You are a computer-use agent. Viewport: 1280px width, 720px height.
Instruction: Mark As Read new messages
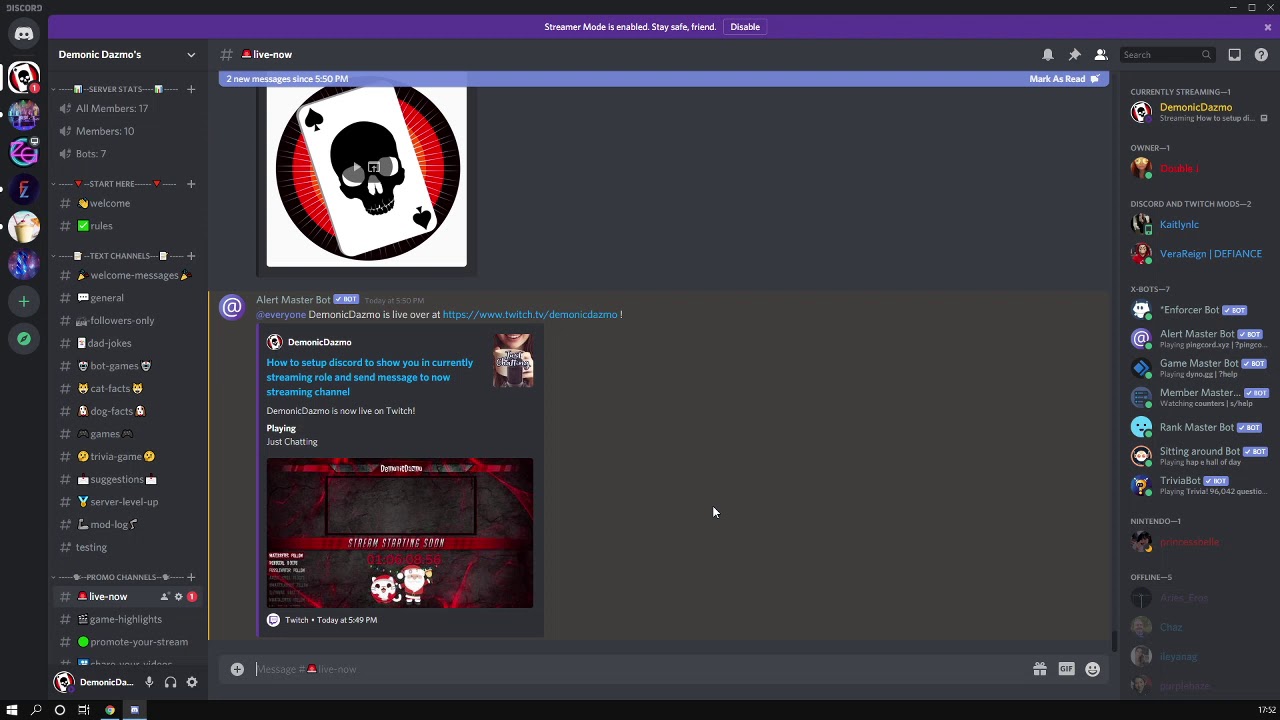(1064, 79)
